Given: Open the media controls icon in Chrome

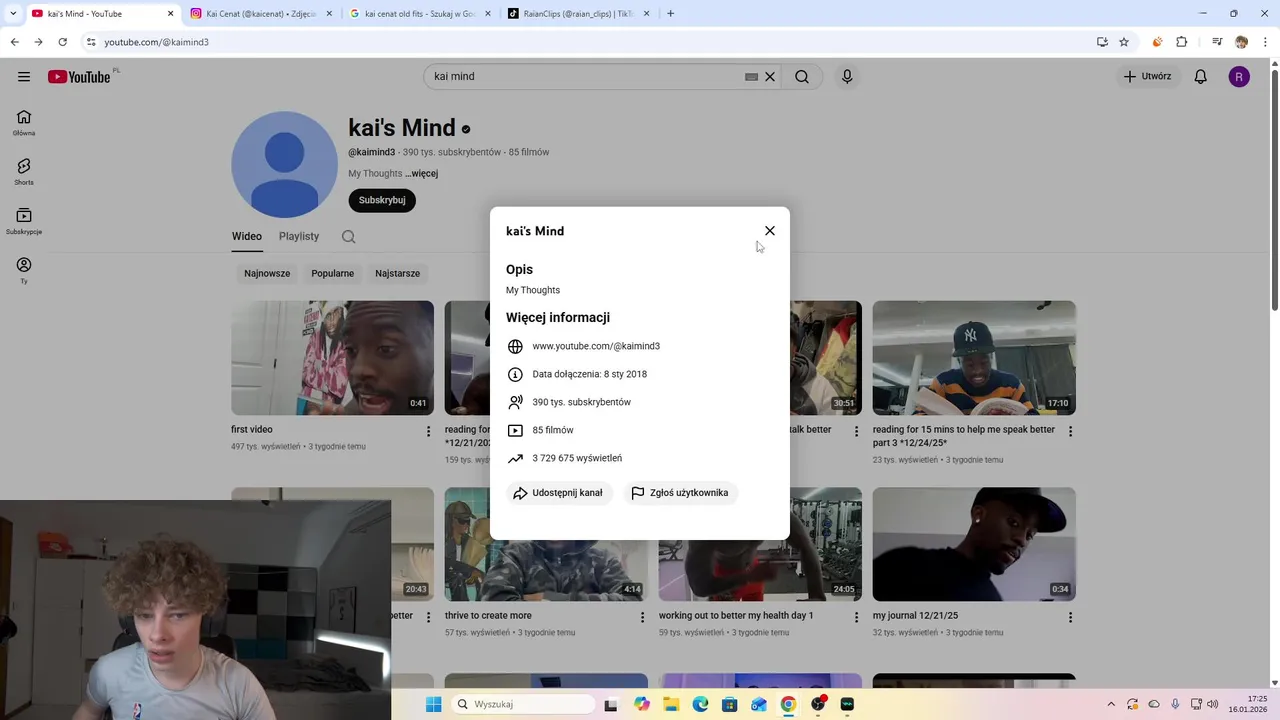Looking at the screenshot, I should point(1217,42).
